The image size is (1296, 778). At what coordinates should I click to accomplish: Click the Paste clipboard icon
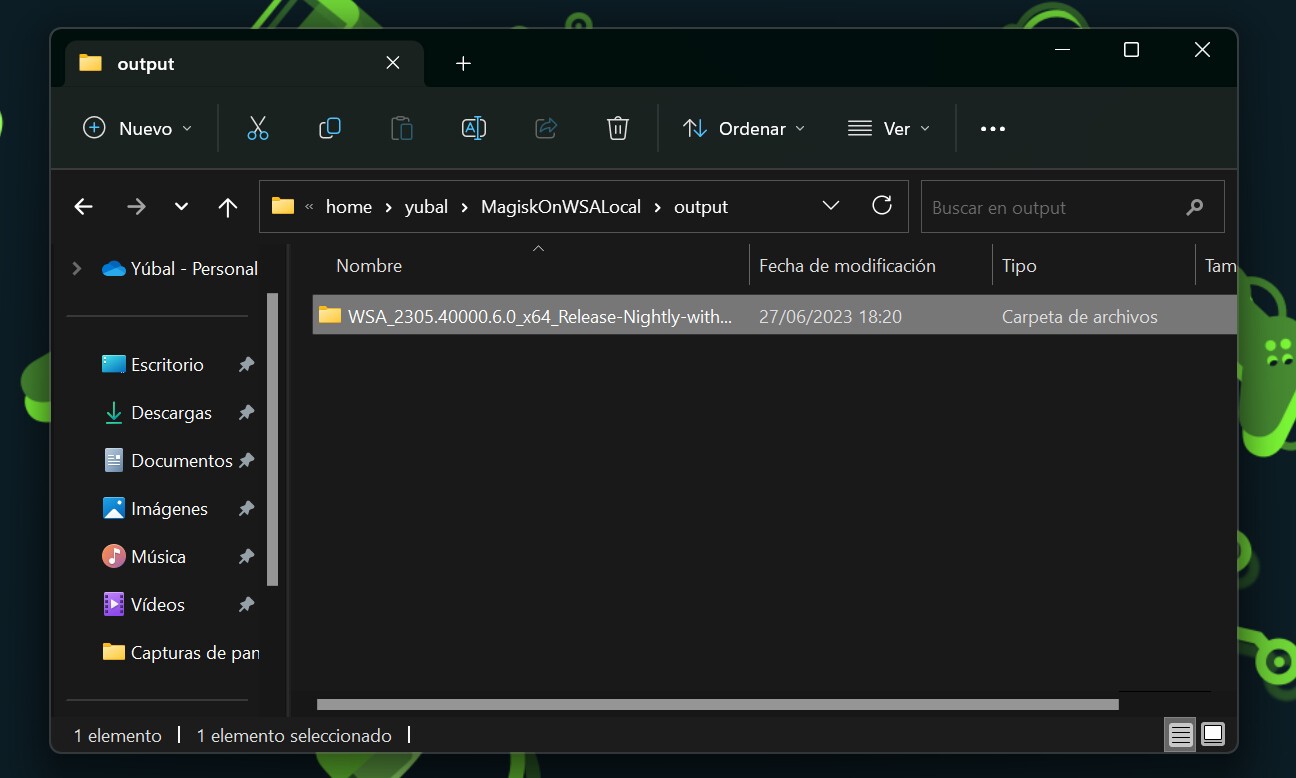point(401,128)
